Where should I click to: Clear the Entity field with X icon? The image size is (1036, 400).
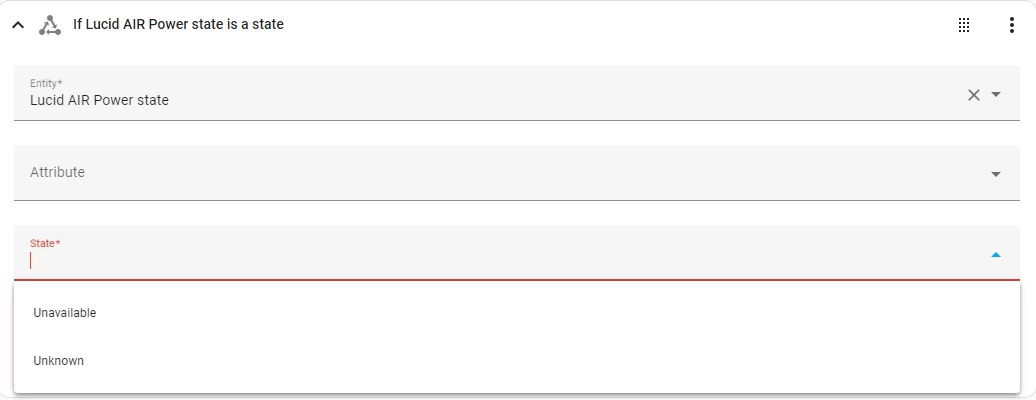point(974,95)
